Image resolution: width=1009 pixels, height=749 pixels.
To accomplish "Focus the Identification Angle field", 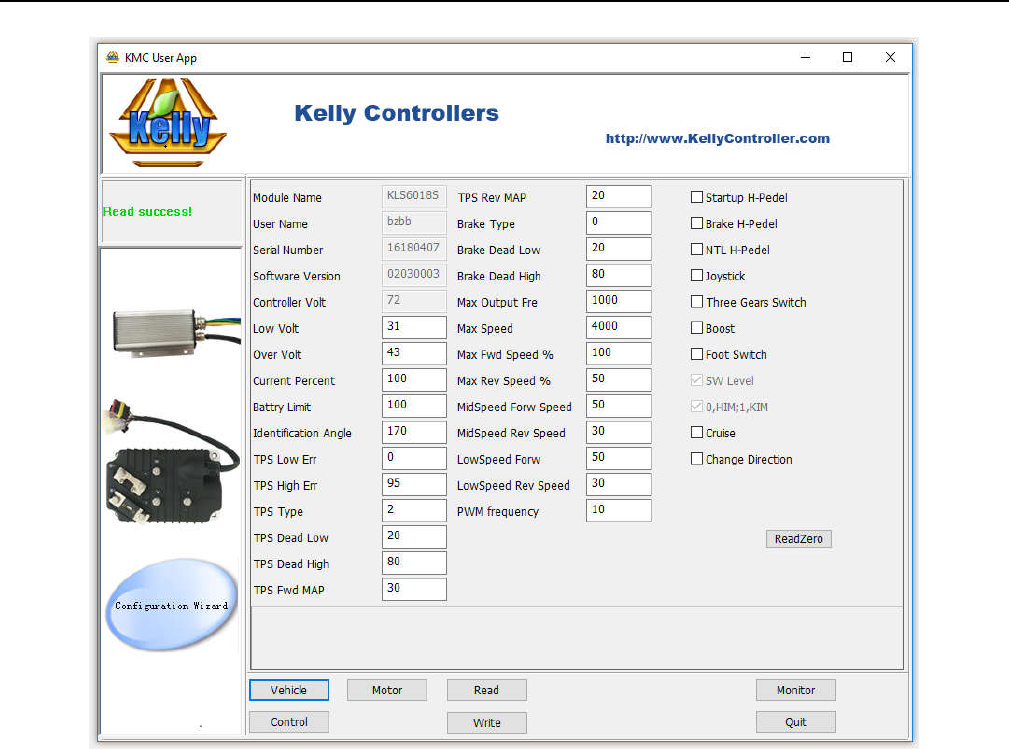I will tap(414, 432).
